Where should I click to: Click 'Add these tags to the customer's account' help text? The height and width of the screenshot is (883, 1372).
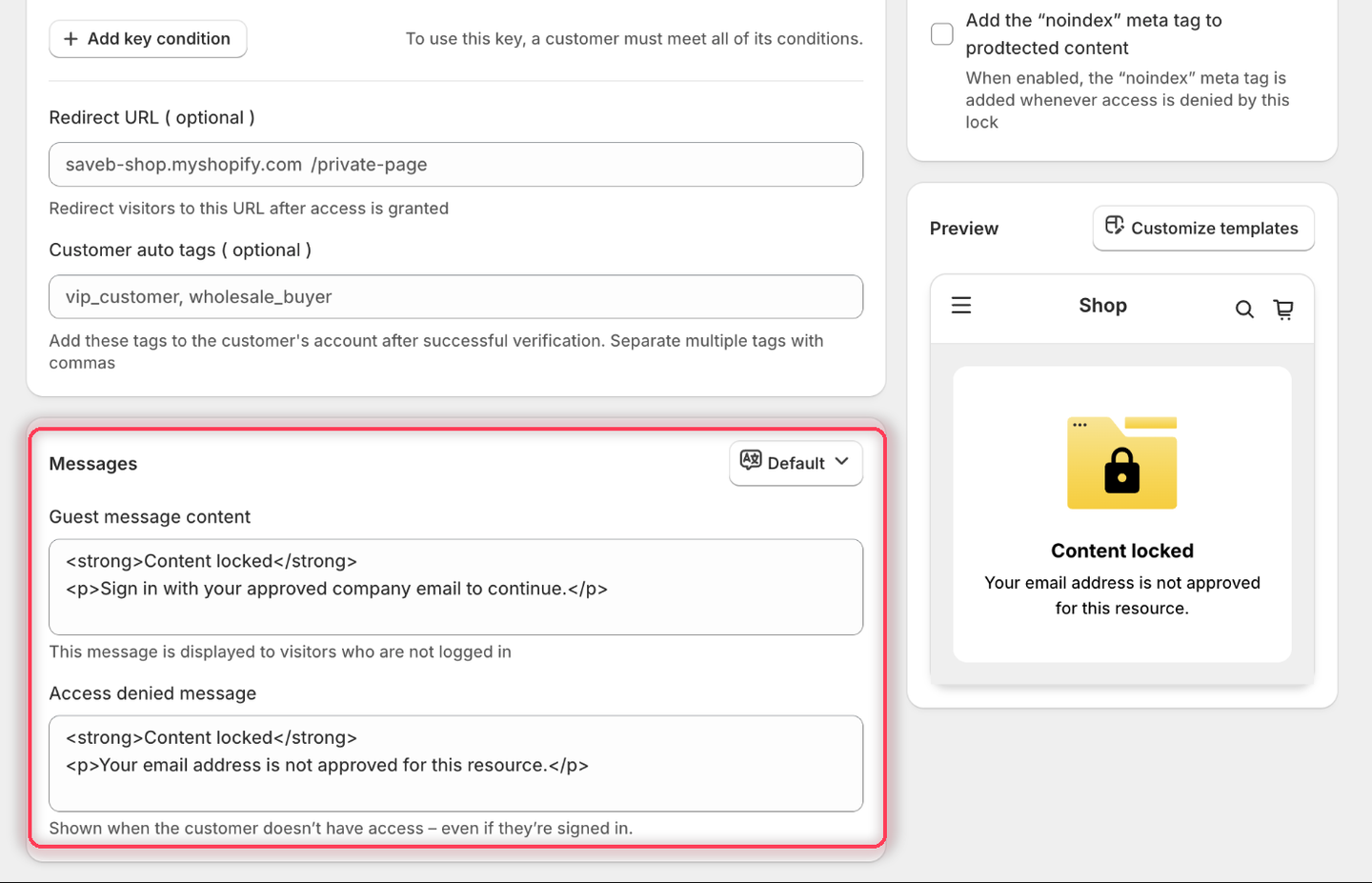436,351
